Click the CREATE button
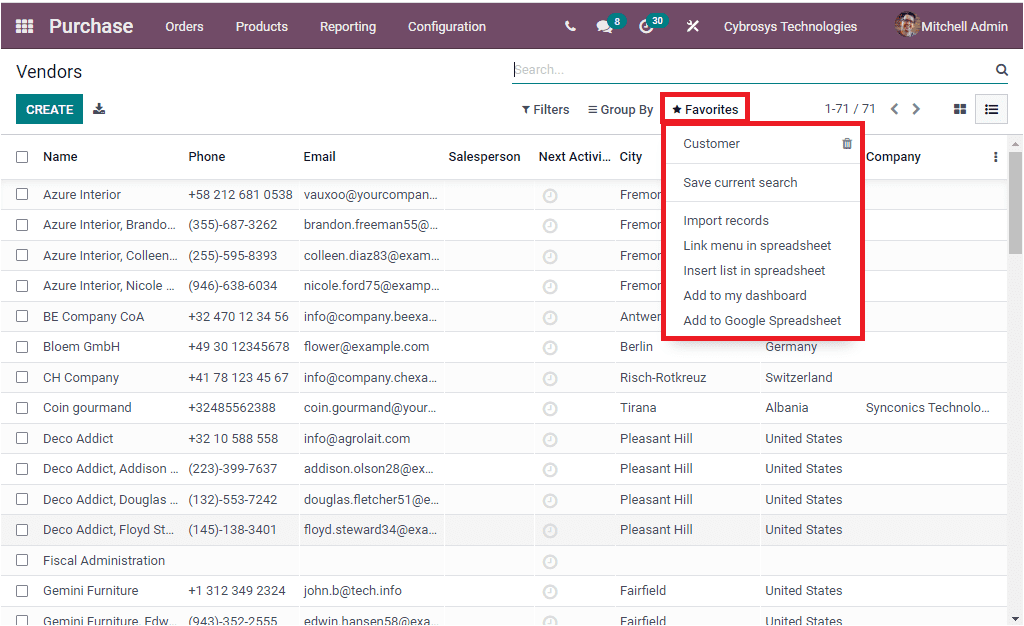The height and width of the screenshot is (626, 1024). 49,108
